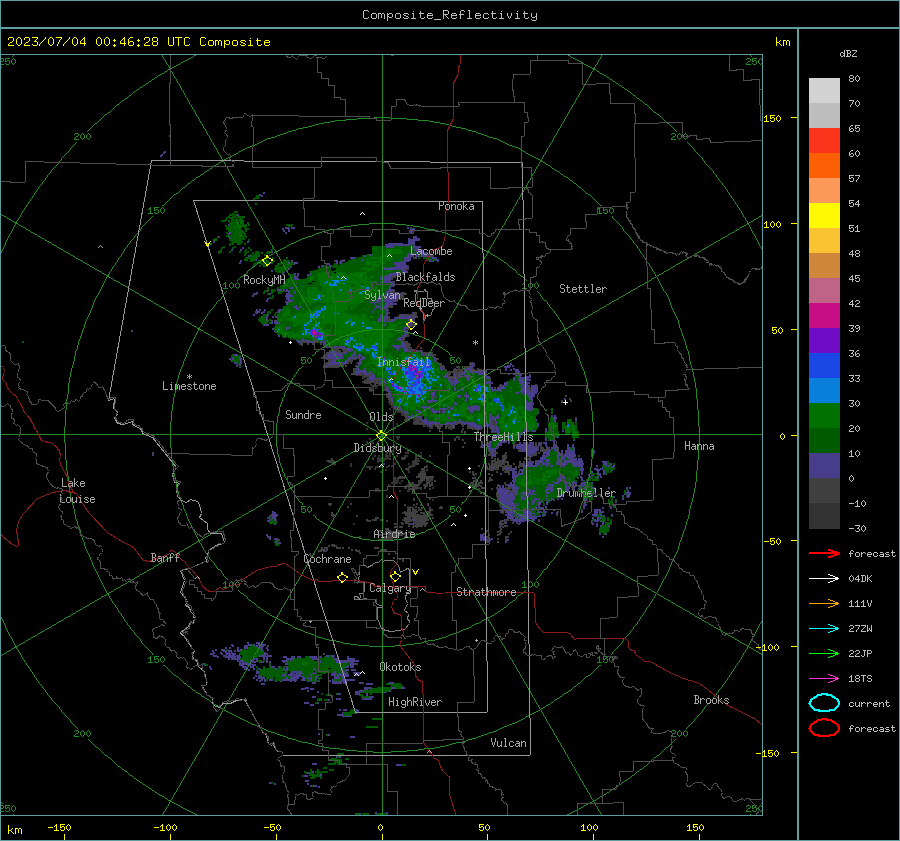The image size is (900, 841).
Task: Click yellow diamond marker above Calgary label
Action: point(395,576)
